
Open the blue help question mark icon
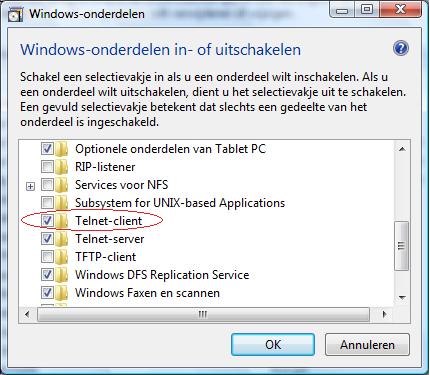point(401,49)
